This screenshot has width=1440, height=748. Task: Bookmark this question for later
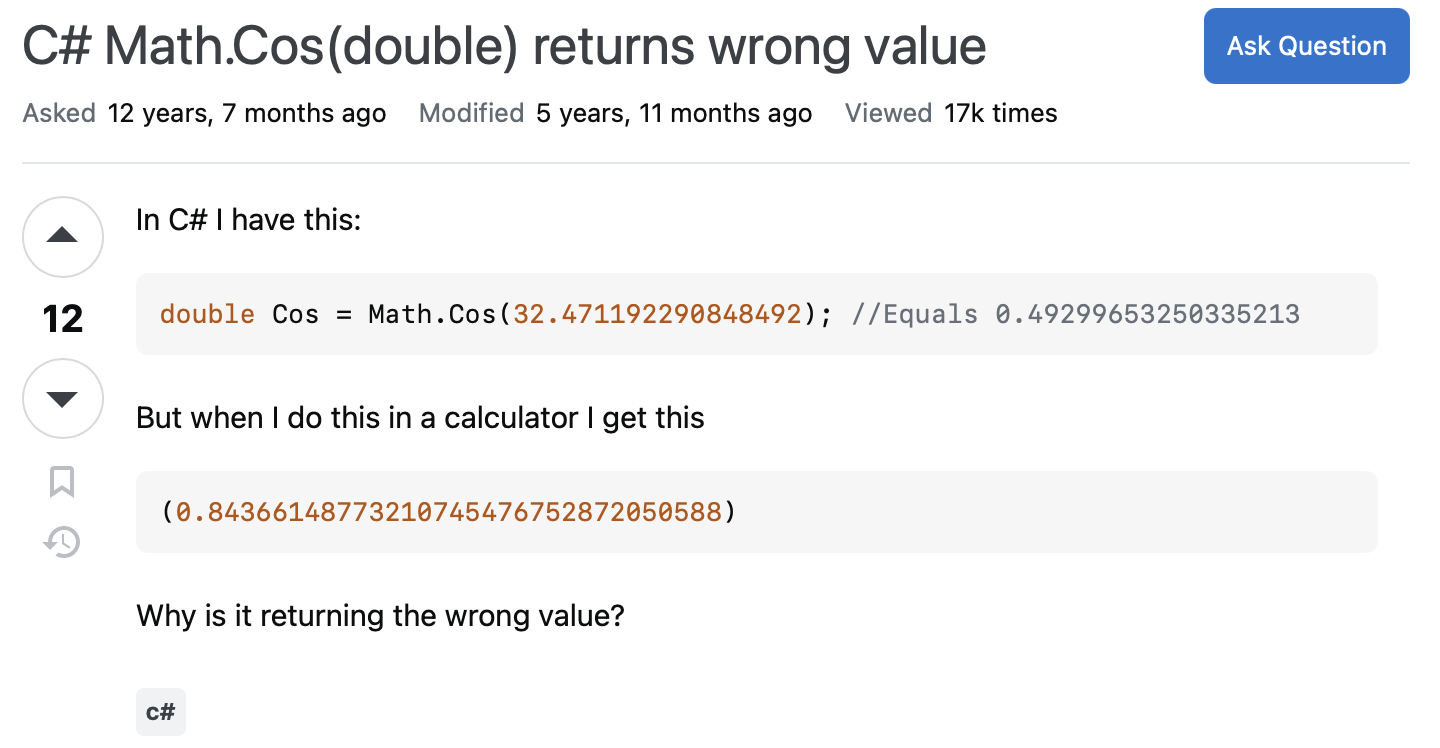pyautogui.click(x=62, y=482)
